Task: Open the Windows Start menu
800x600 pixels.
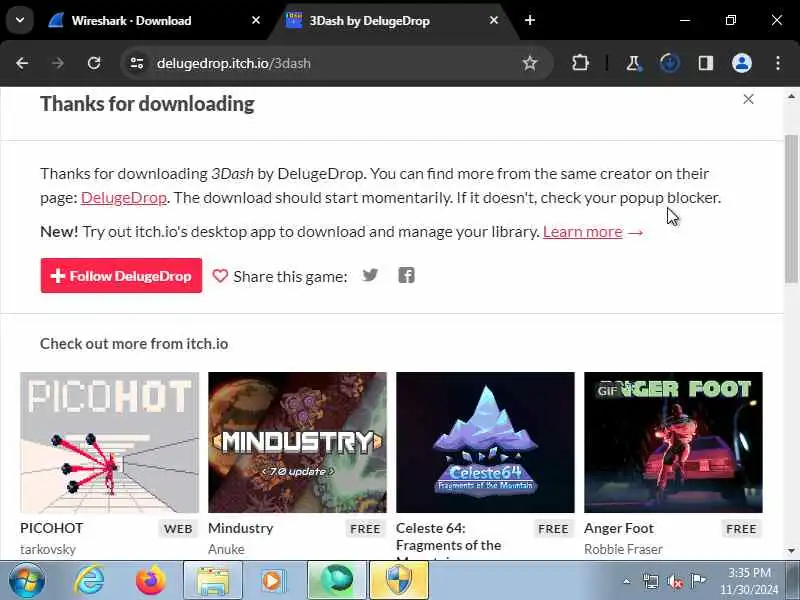Action: pos(27,581)
